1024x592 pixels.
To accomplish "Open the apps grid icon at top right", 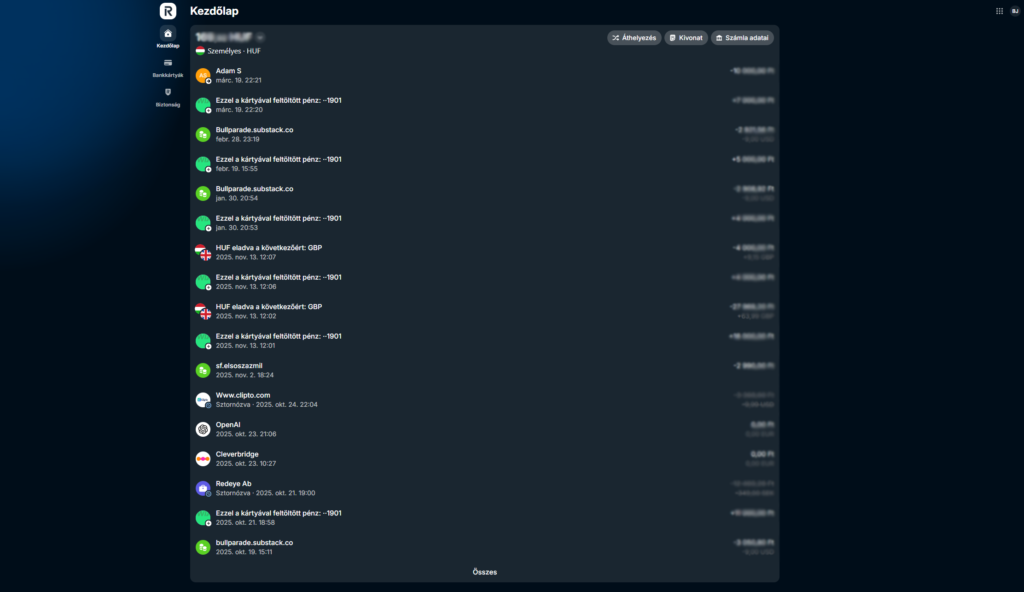I will pos(999,11).
